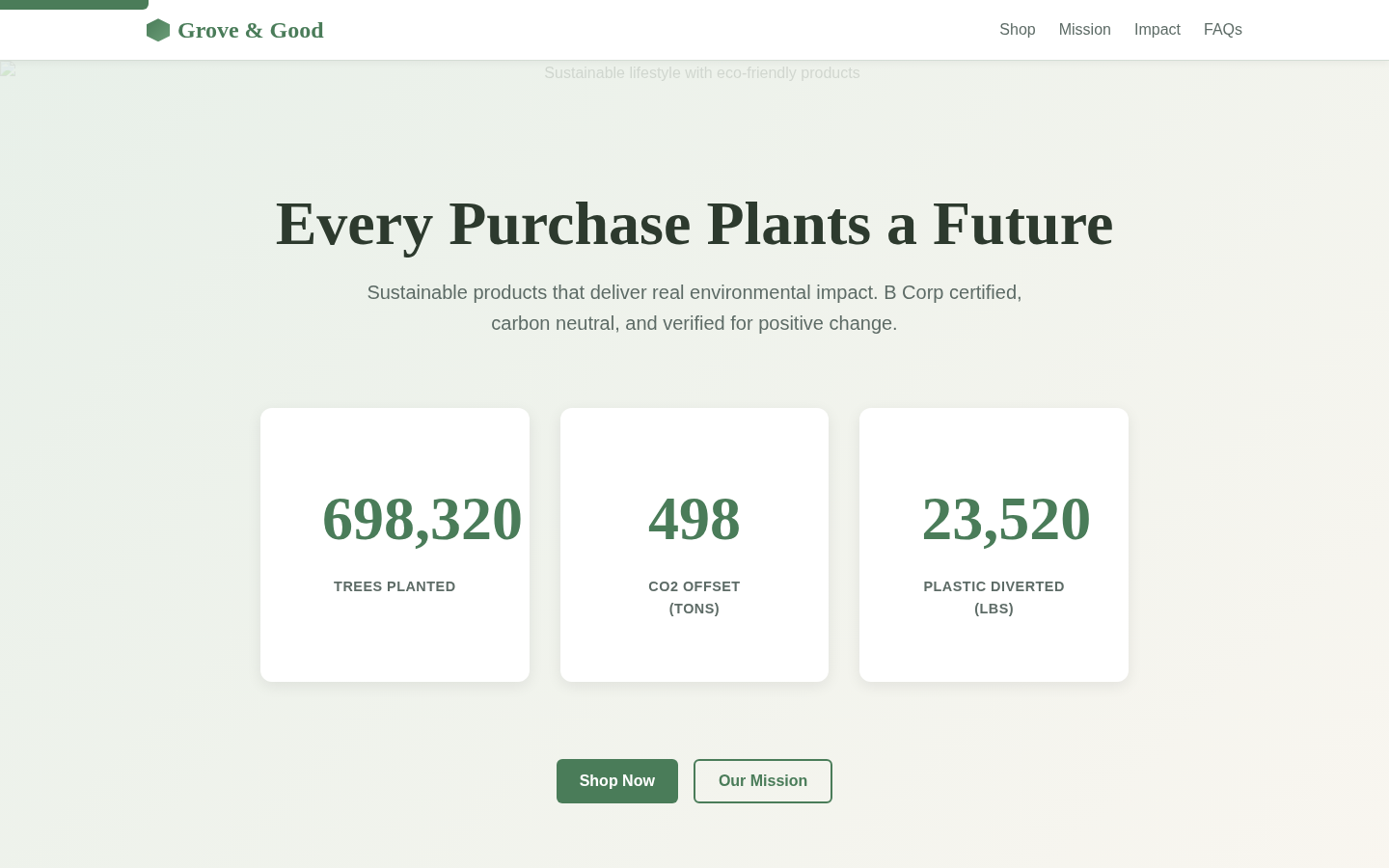Image resolution: width=1389 pixels, height=868 pixels.
Task: Click the sustainable lifestyle image alt text
Action: [701, 72]
